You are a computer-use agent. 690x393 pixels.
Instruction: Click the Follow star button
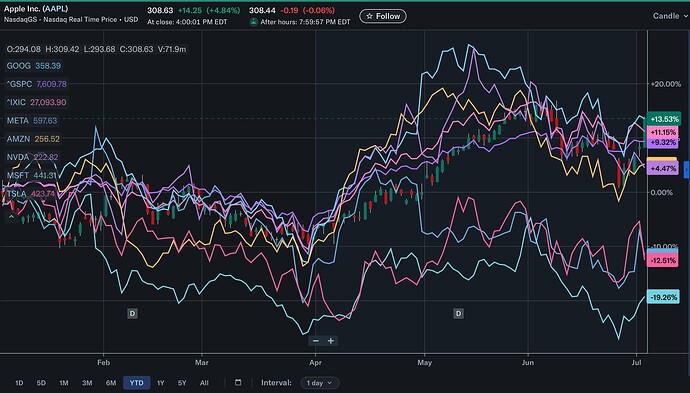pyautogui.click(x=383, y=16)
